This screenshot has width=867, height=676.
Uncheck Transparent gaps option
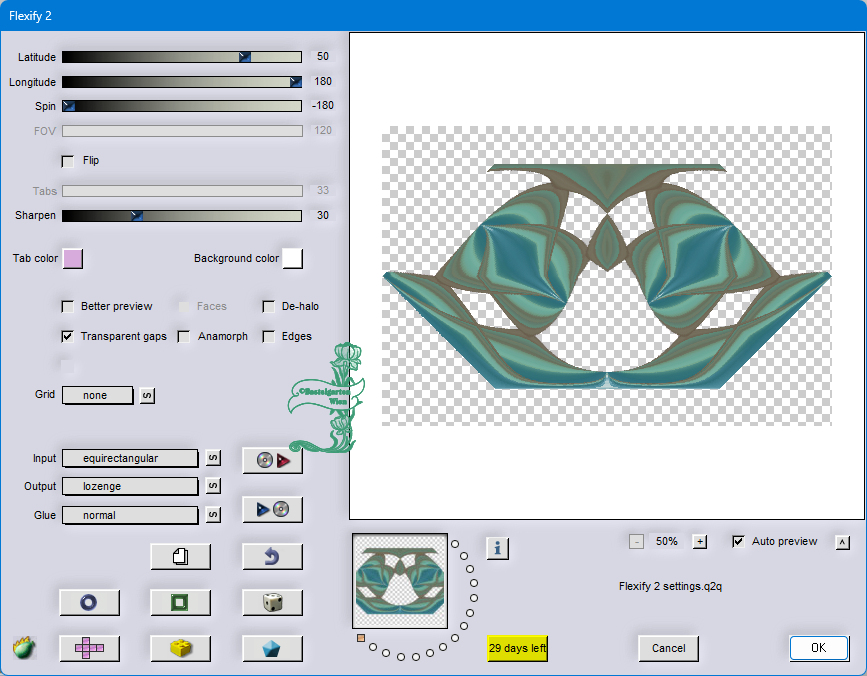point(68,337)
